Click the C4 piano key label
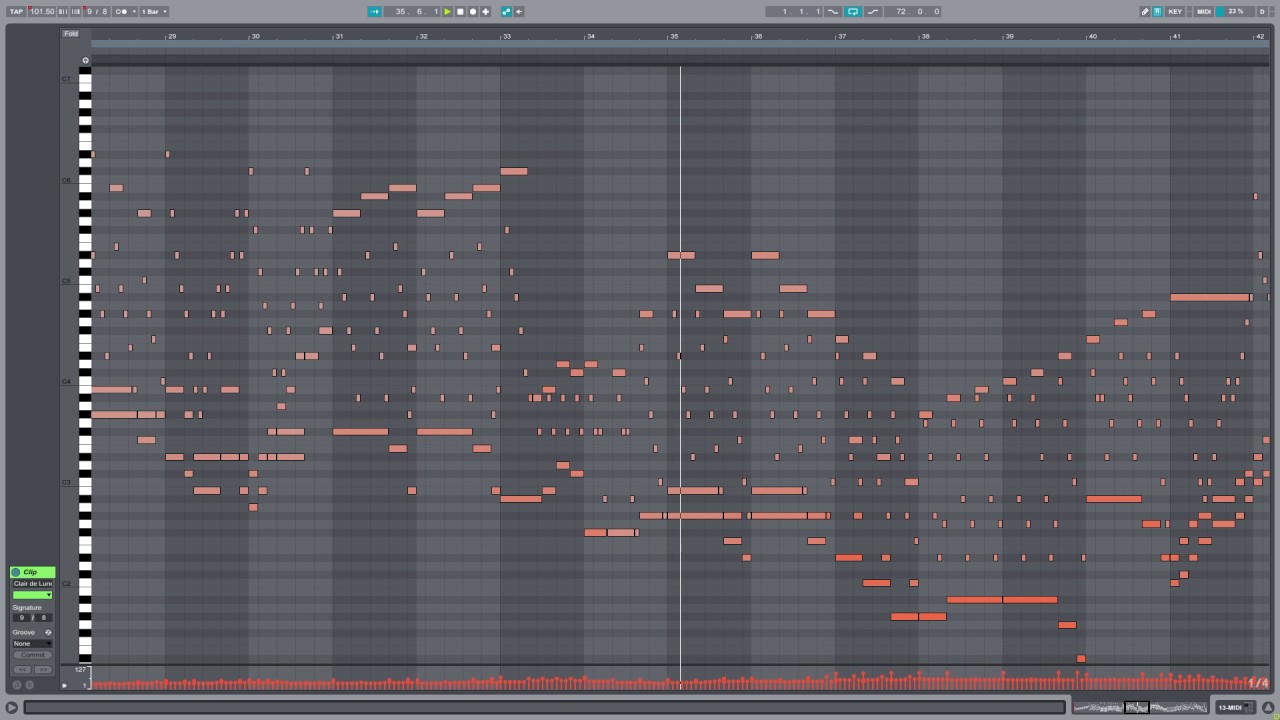 [x=67, y=381]
